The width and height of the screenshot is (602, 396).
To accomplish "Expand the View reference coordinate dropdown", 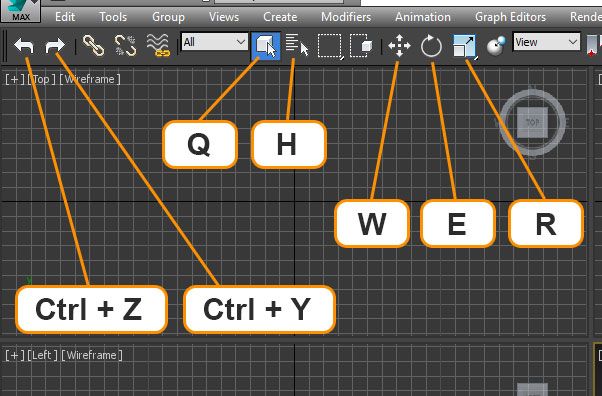I will click(546, 41).
